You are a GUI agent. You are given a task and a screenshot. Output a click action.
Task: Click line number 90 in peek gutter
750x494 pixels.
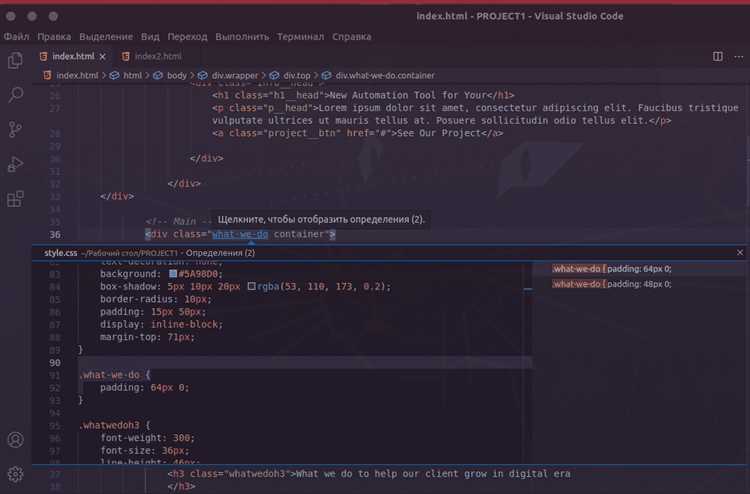(55, 362)
